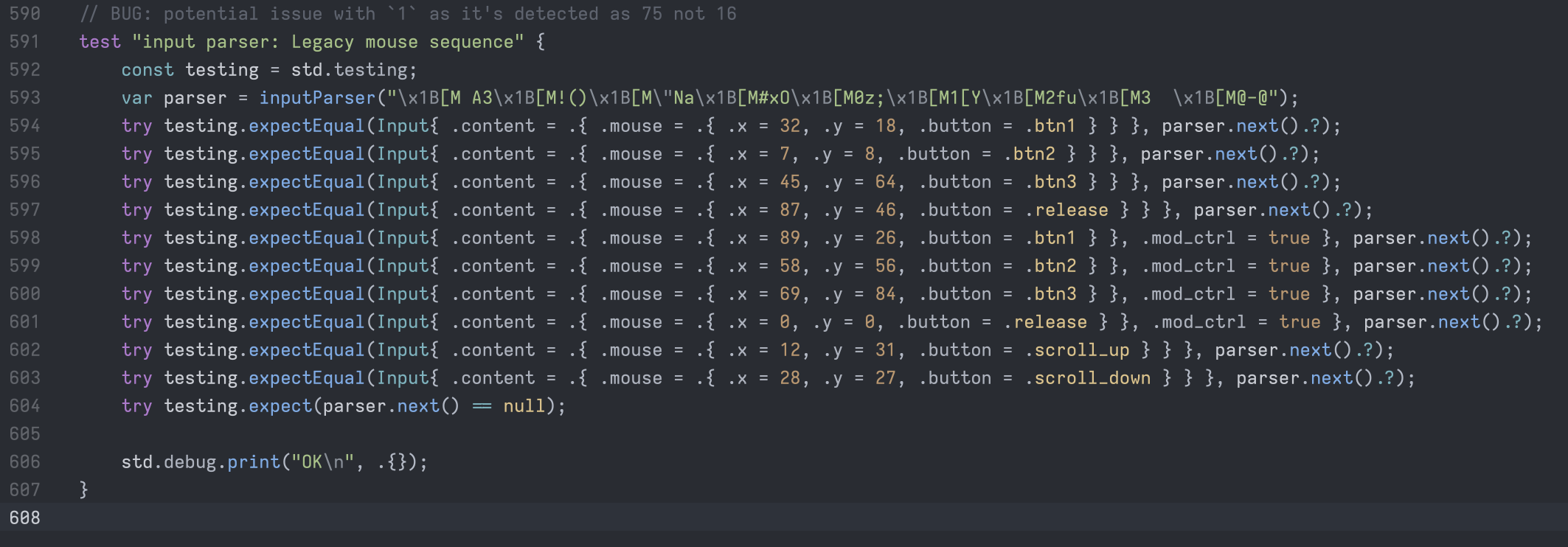
Task: Click ".content" on line 601
Action: pos(493,322)
